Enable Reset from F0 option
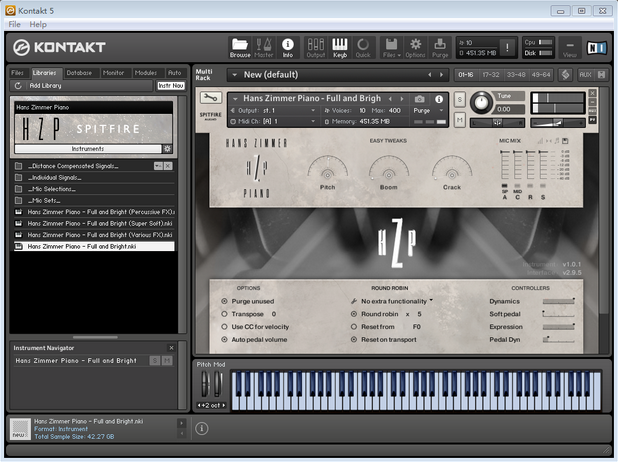618x462 pixels. [354, 327]
